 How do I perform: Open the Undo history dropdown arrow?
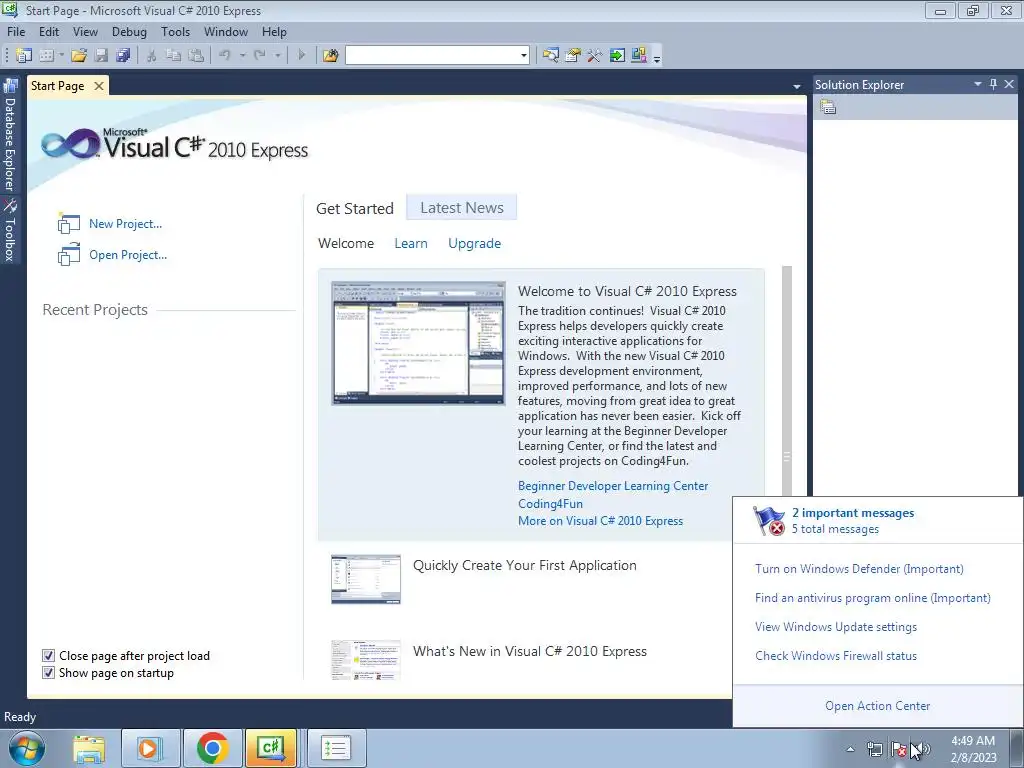tap(242, 56)
